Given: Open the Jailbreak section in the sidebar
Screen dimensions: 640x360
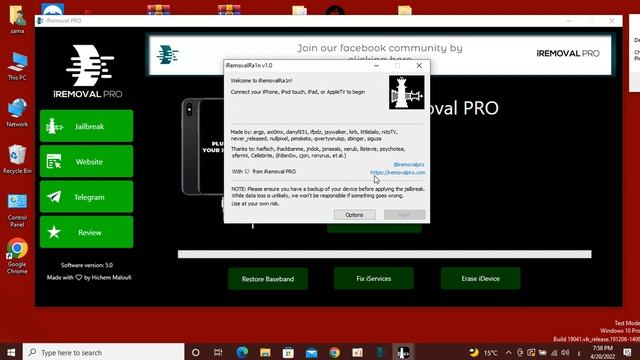Looking at the screenshot, I should (x=87, y=126).
